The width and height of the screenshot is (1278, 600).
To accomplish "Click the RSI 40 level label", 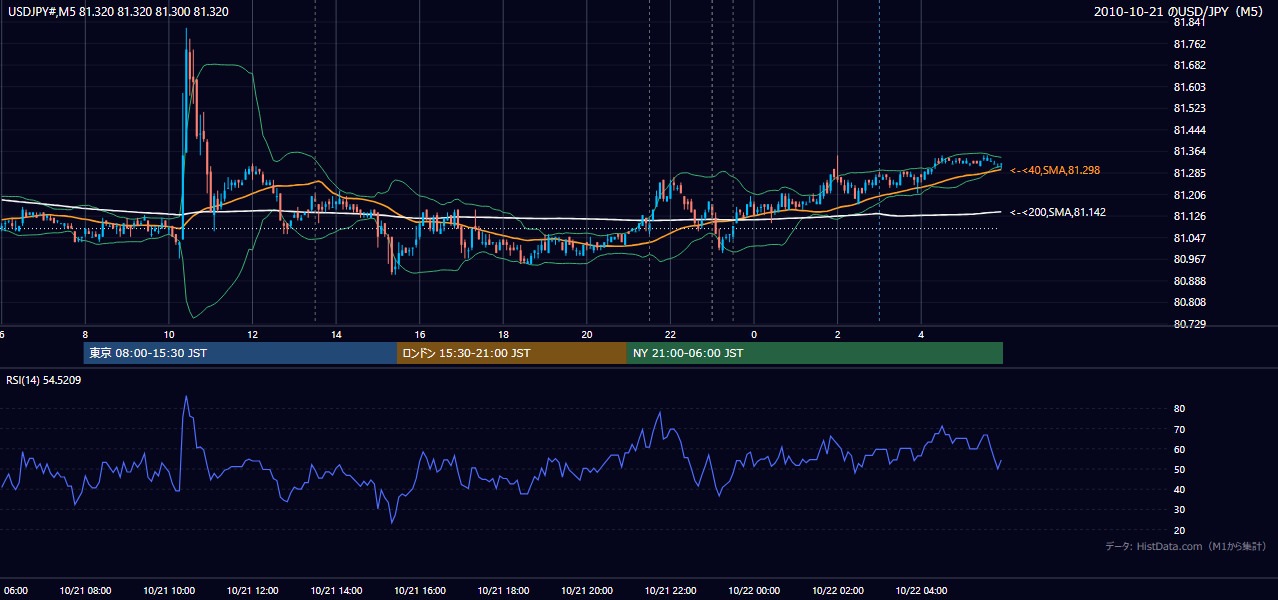I will (1180, 489).
